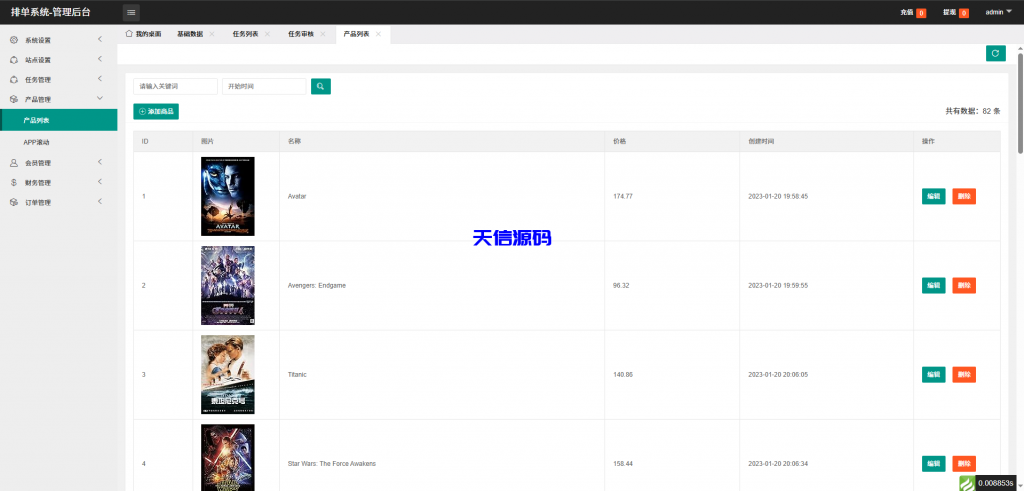Open the admin user dropdown

pos(997,12)
